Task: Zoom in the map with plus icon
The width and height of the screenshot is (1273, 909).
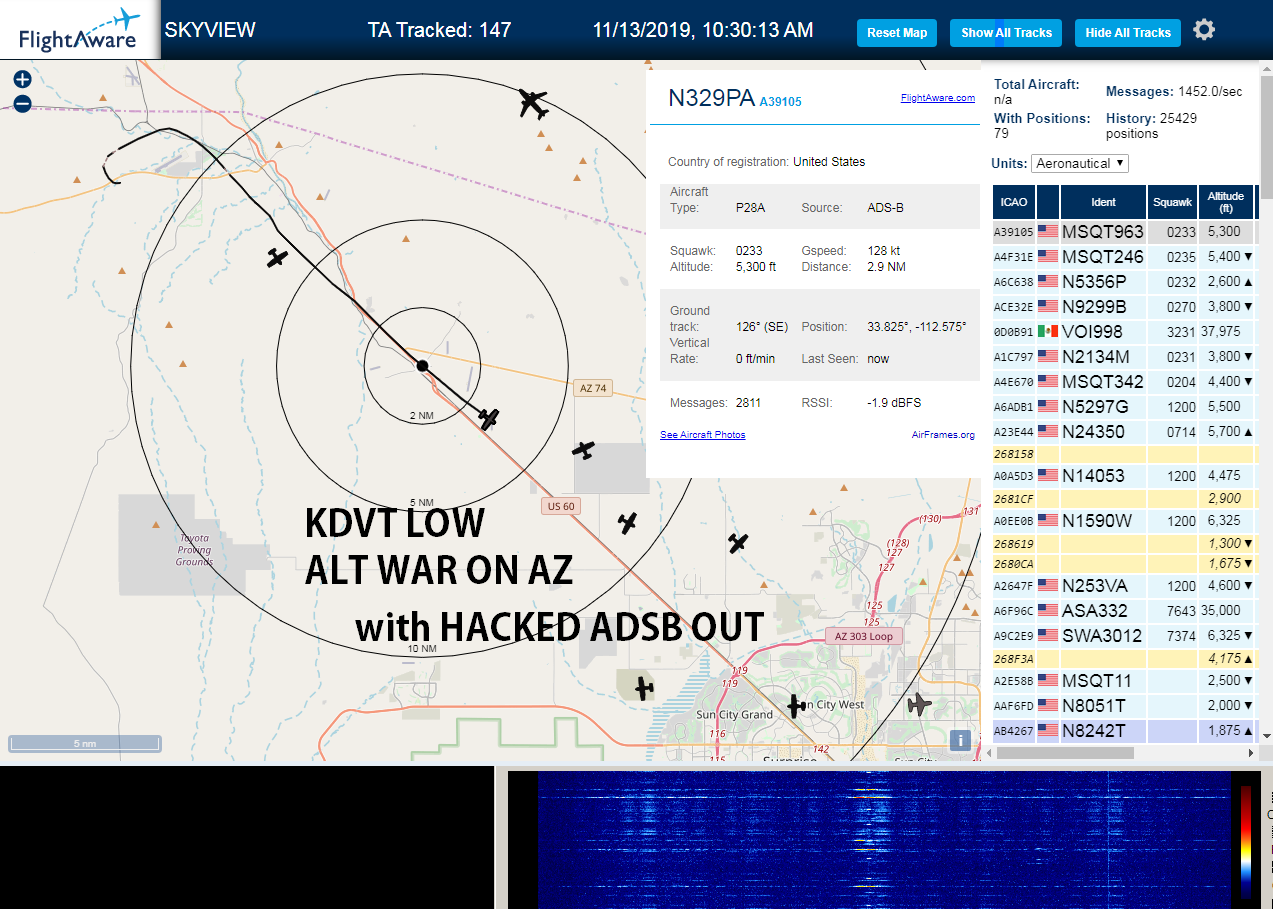Action: click(x=22, y=79)
